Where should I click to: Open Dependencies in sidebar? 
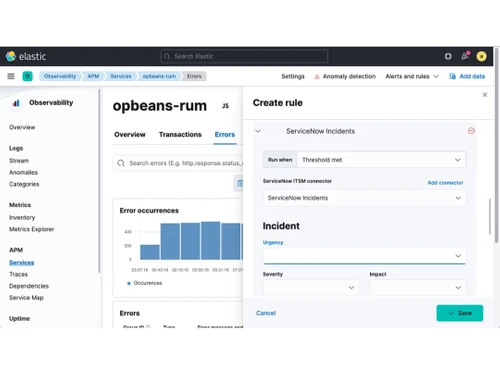click(29, 286)
